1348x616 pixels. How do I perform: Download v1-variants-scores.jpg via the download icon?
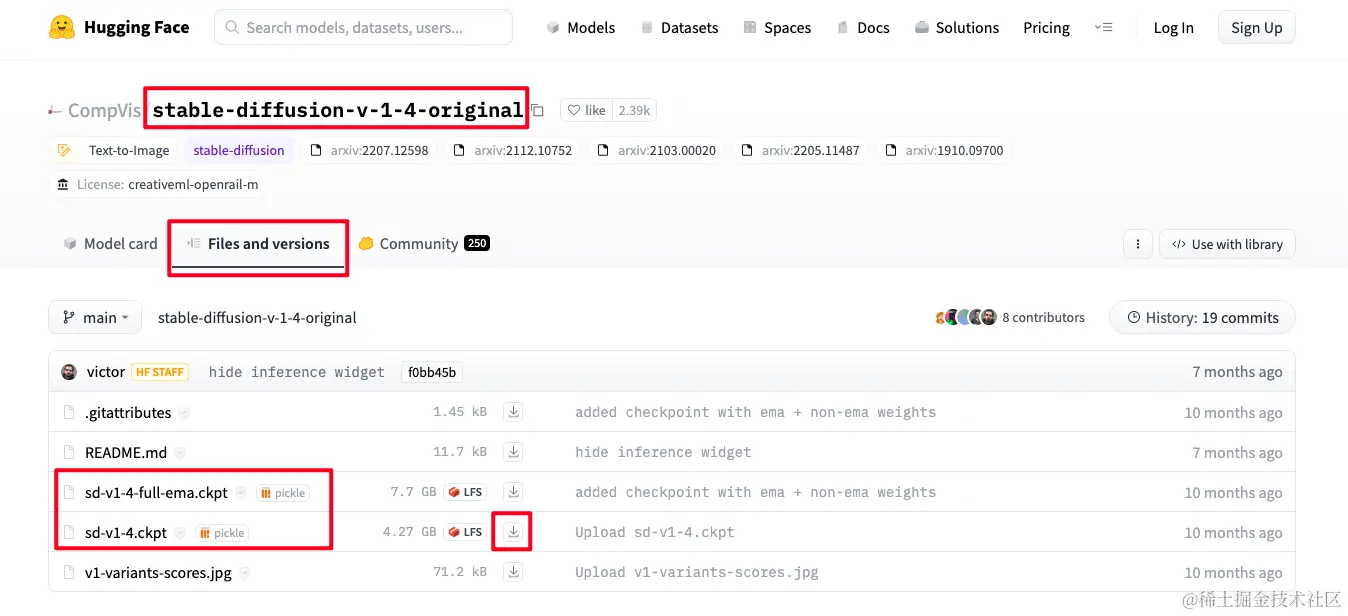coord(513,572)
